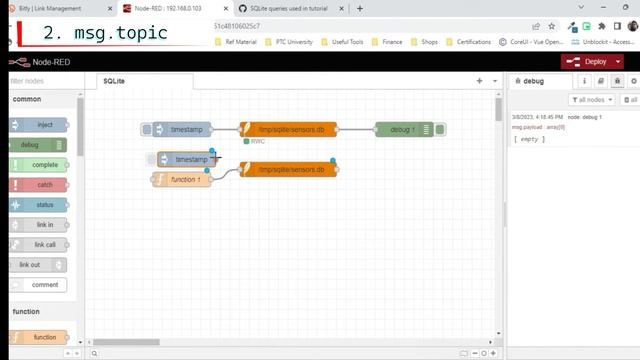The height and width of the screenshot is (360, 640).
Task: Share this page icon in address bar
Action: pos(536,27)
